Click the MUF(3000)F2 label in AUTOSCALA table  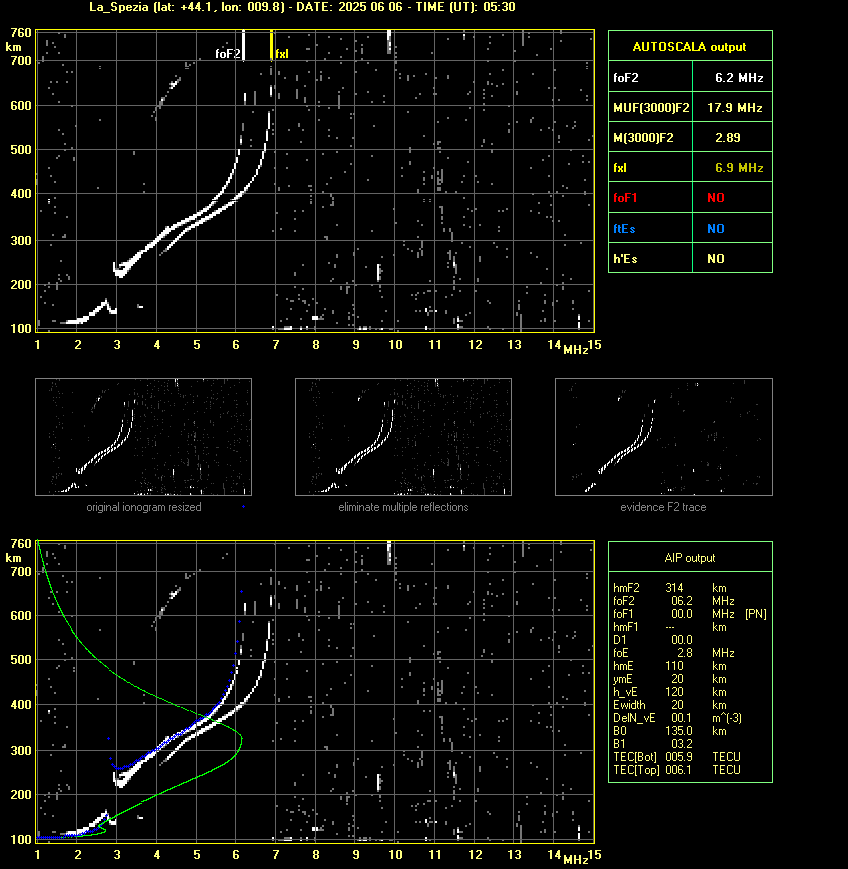coord(651,108)
